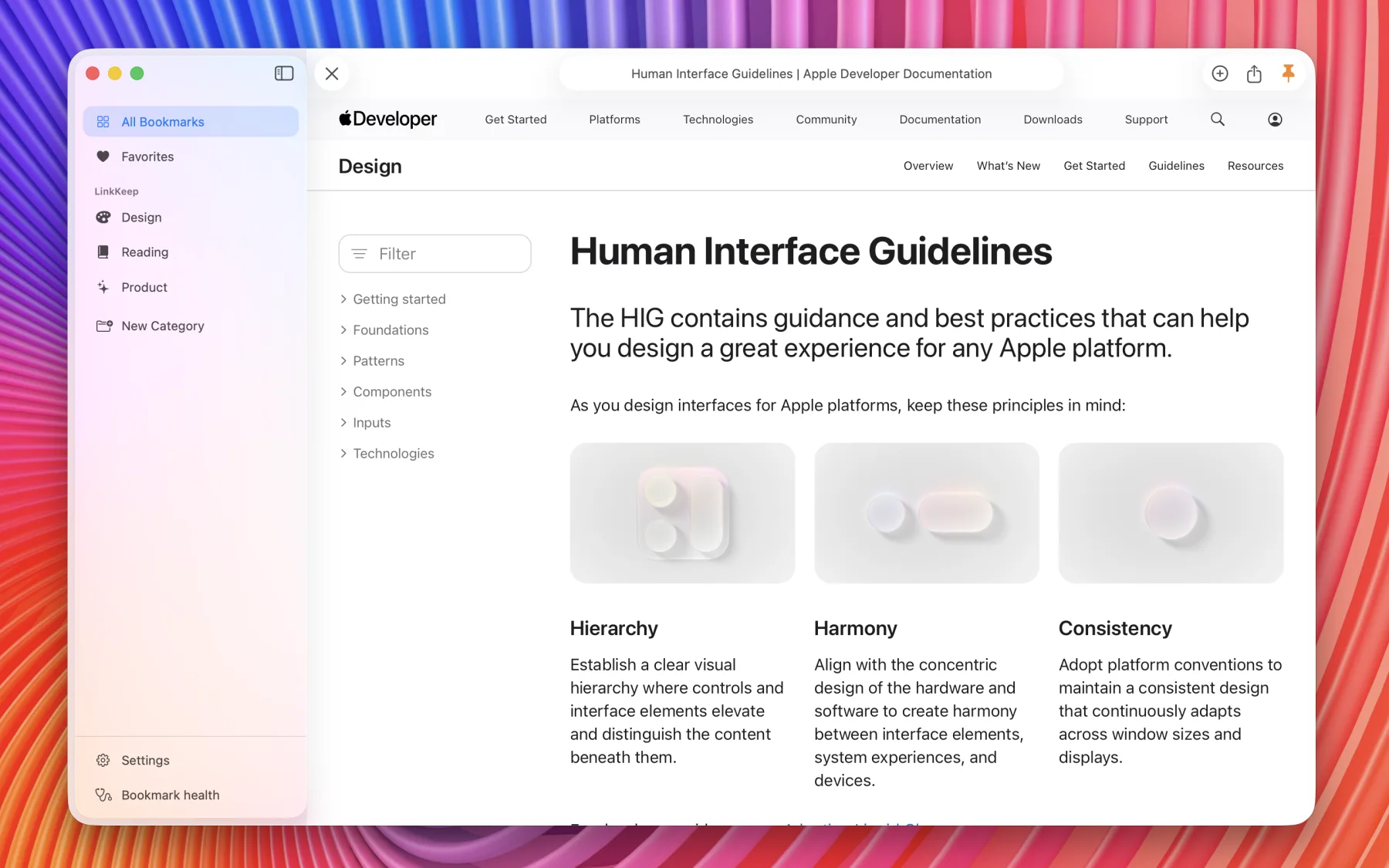1389x868 pixels.
Task: Click the Favorites heart icon
Action: (103, 157)
